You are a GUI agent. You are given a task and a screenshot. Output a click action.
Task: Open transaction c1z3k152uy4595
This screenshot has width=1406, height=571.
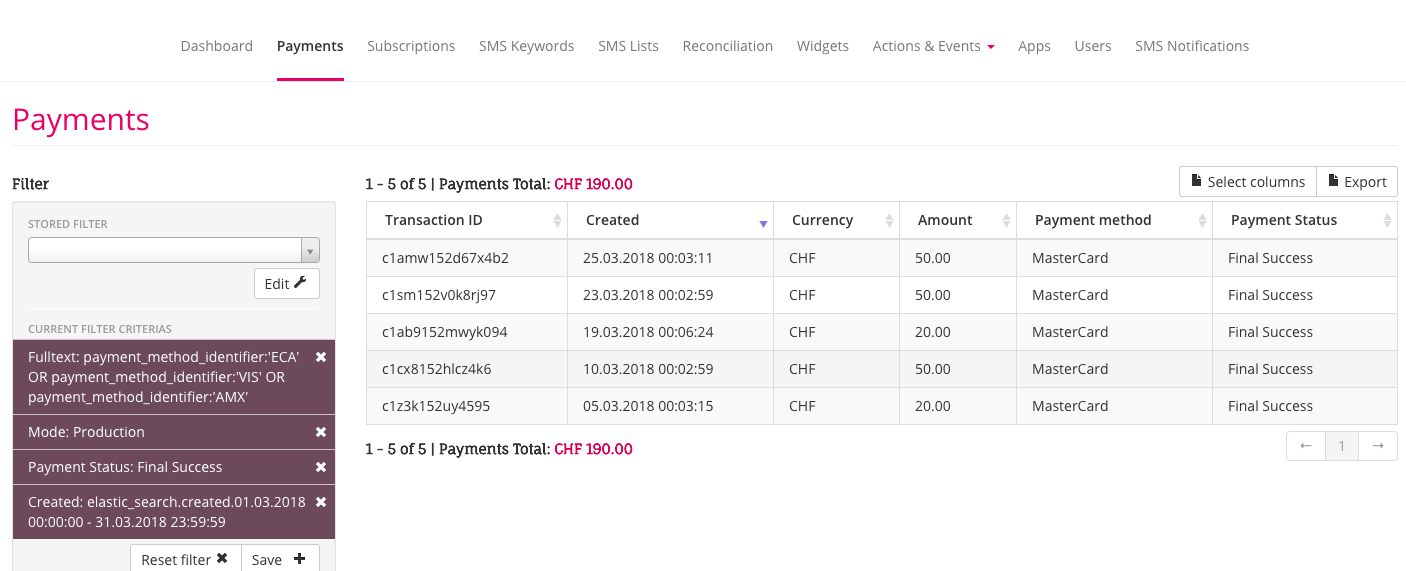pyautogui.click(x=436, y=406)
